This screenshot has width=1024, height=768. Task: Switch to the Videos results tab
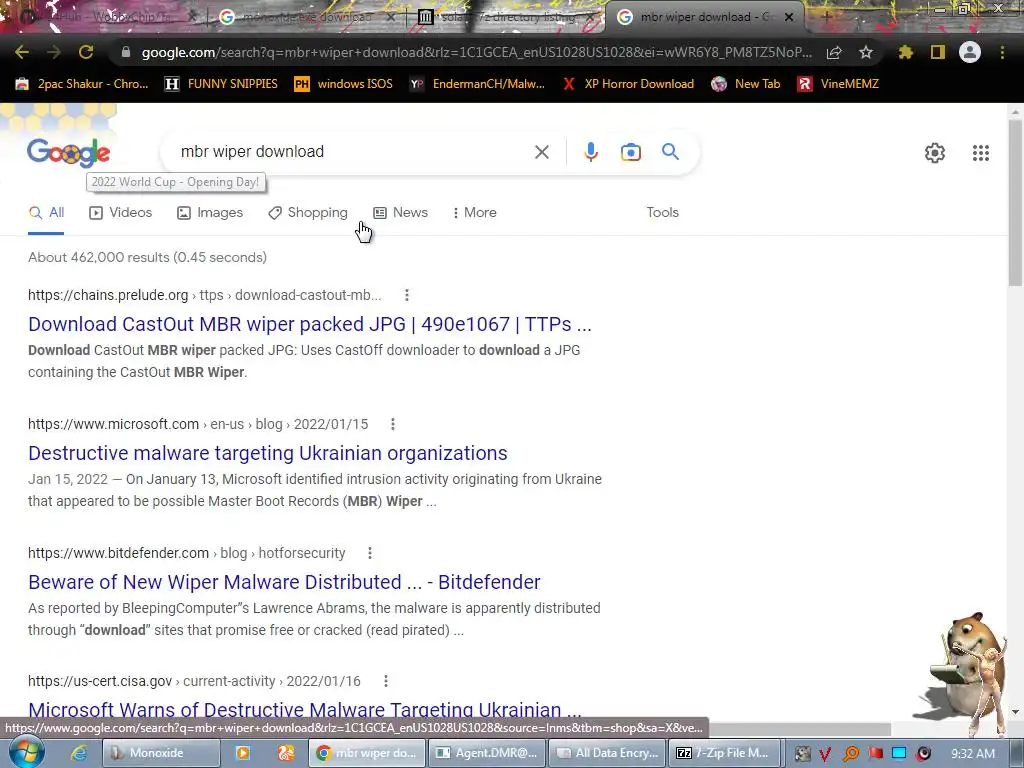point(121,212)
